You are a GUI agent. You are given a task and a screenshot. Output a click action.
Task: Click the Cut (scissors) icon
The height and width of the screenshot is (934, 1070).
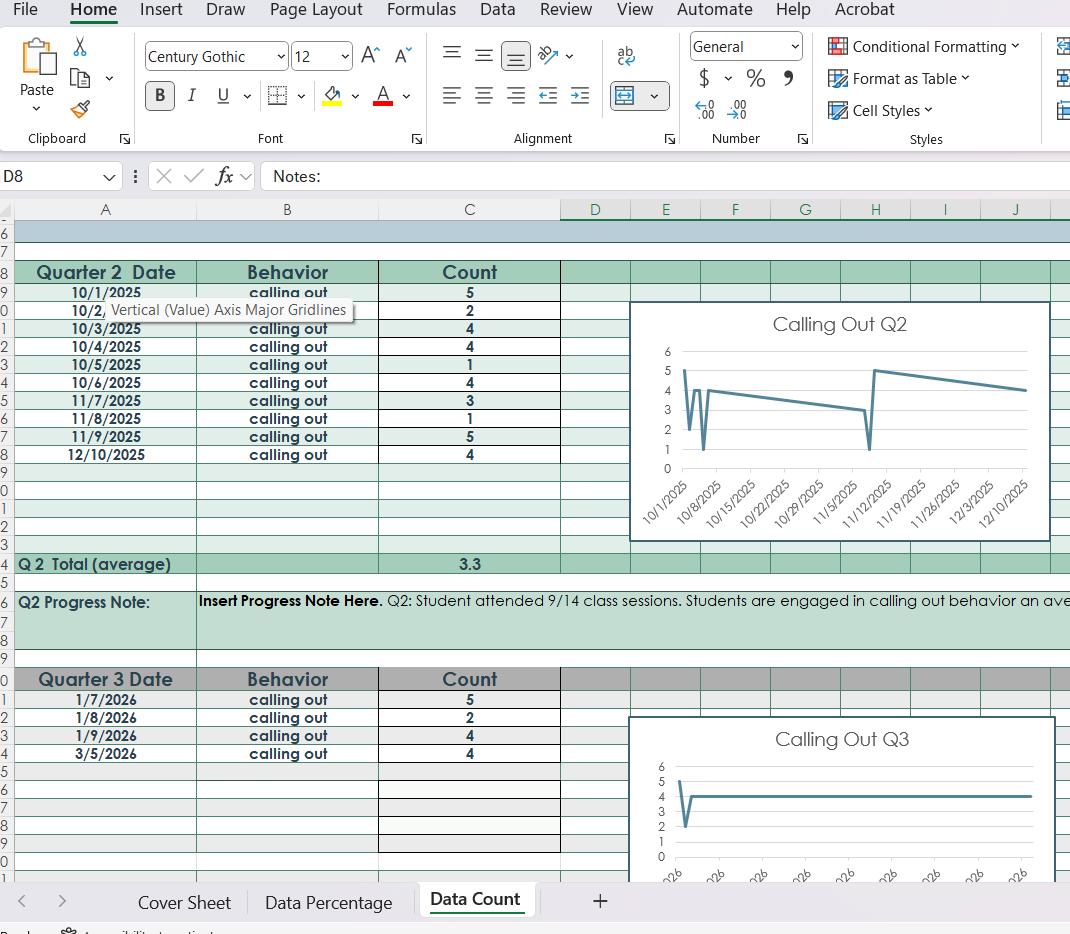click(80, 45)
